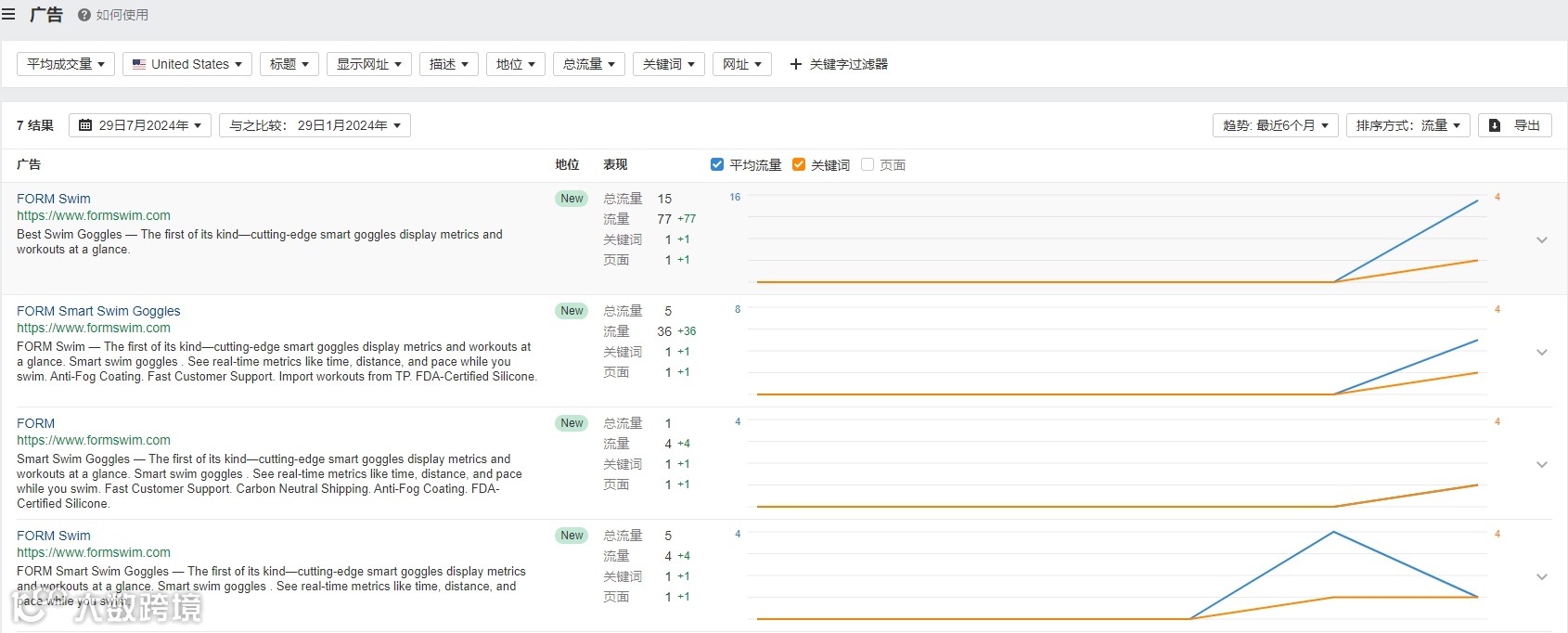The height and width of the screenshot is (633, 1568).
Task: Toggle the 平均流量 checkbox
Action: click(717, 164)
